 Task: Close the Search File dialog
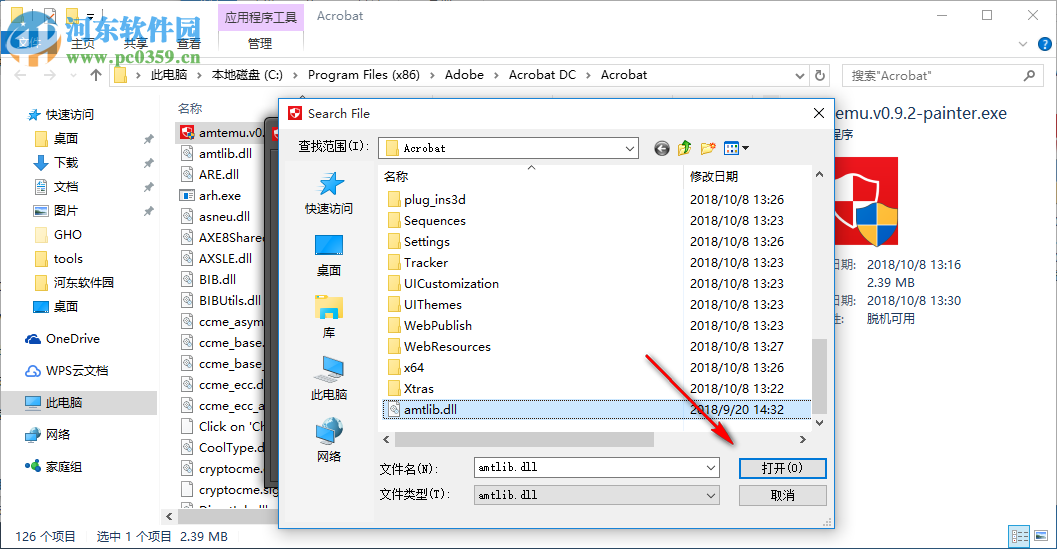(x=818, y=113)
